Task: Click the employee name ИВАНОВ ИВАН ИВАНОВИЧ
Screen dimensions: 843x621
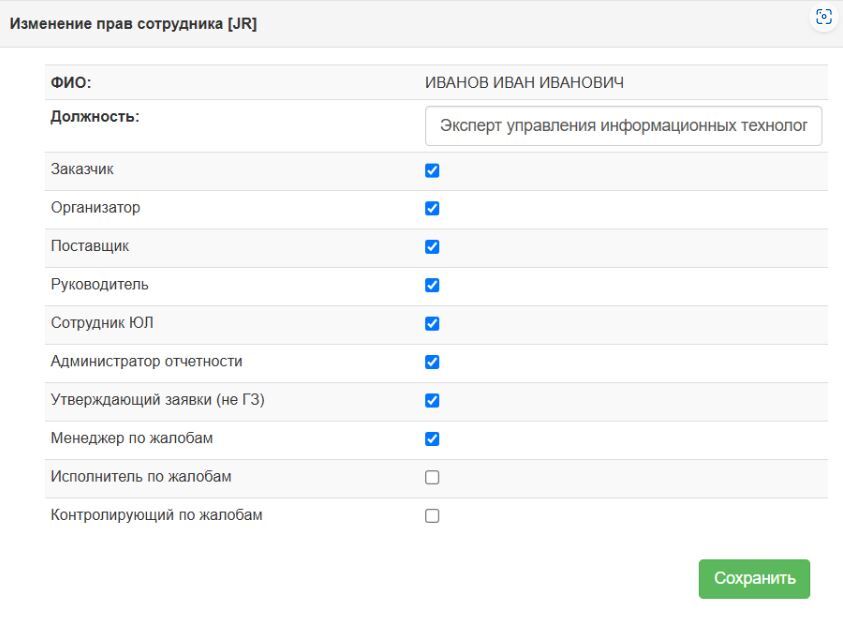Action: pyautogui.click(x=525, y=82)
